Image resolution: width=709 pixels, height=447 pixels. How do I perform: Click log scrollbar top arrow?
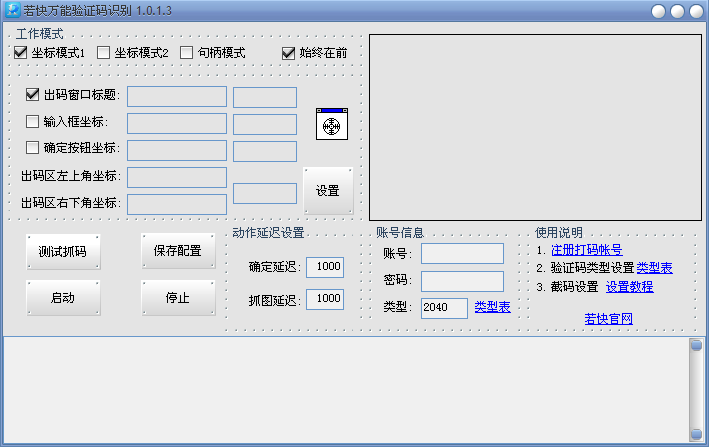[x=697, y=345]
